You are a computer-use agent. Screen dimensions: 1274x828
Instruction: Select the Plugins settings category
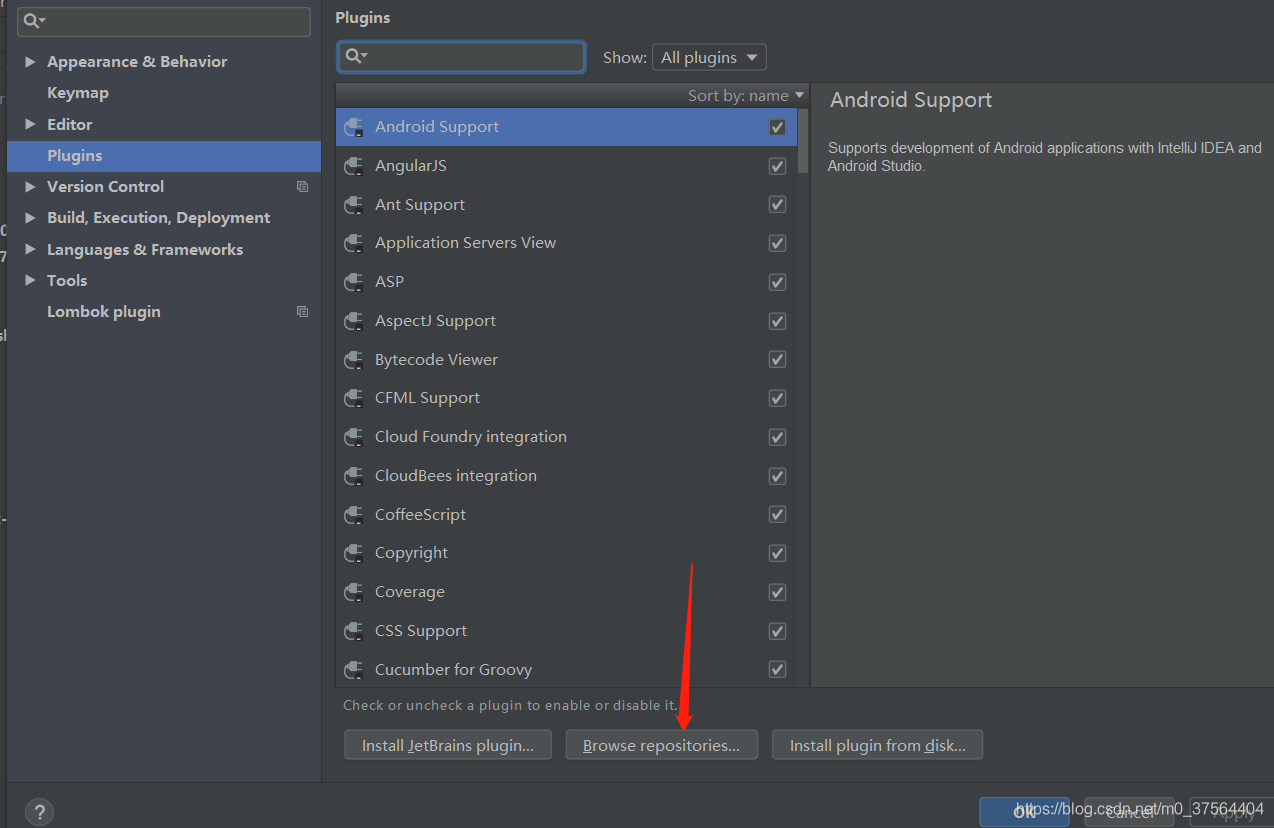[75, 156]
